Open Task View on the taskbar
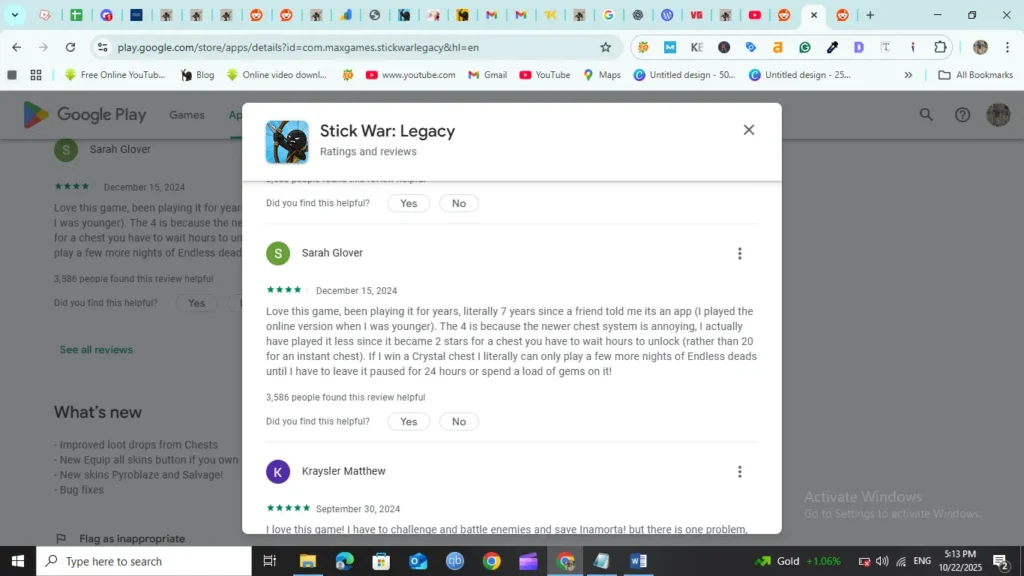The height and width of the screenshot is (576, 1024). (x=269, y=561)
